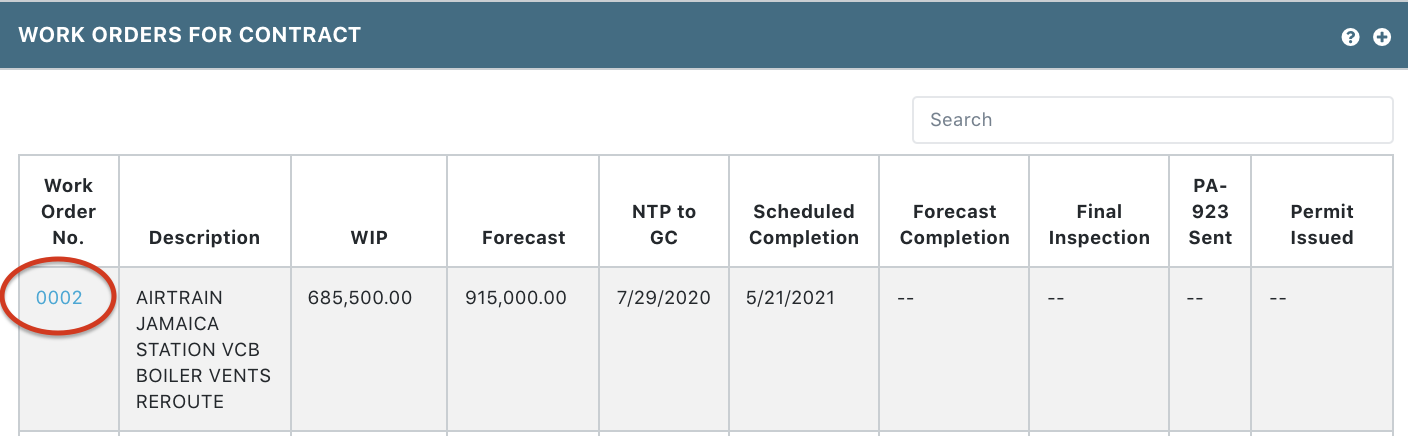This screenshot has width=1408, height=436.
Task: Sort by PA-923 Sent column header
Action: point(1210,212)
